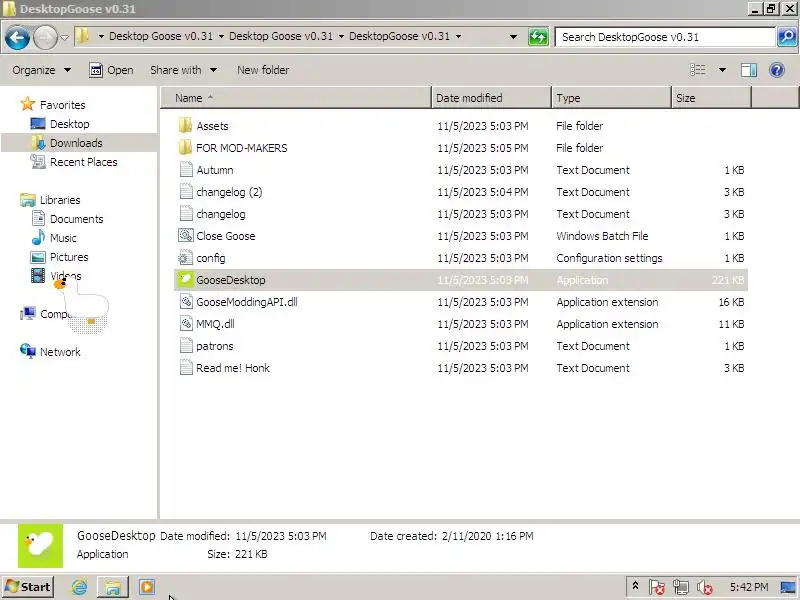Select the file named changelog
800x600 pixels.
tap(220, 214)
